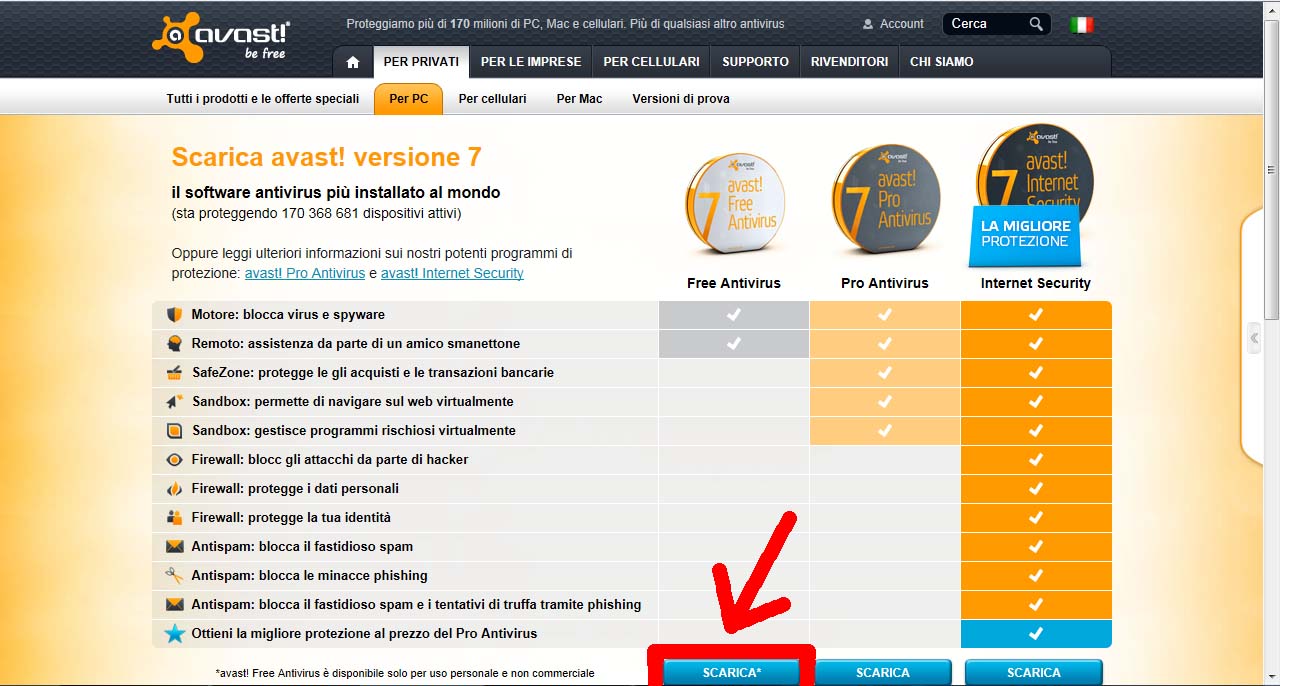This screenshot has height=686, width=1289.
Task: Click the scrollbar down arrow
Action: [1272, 677]
